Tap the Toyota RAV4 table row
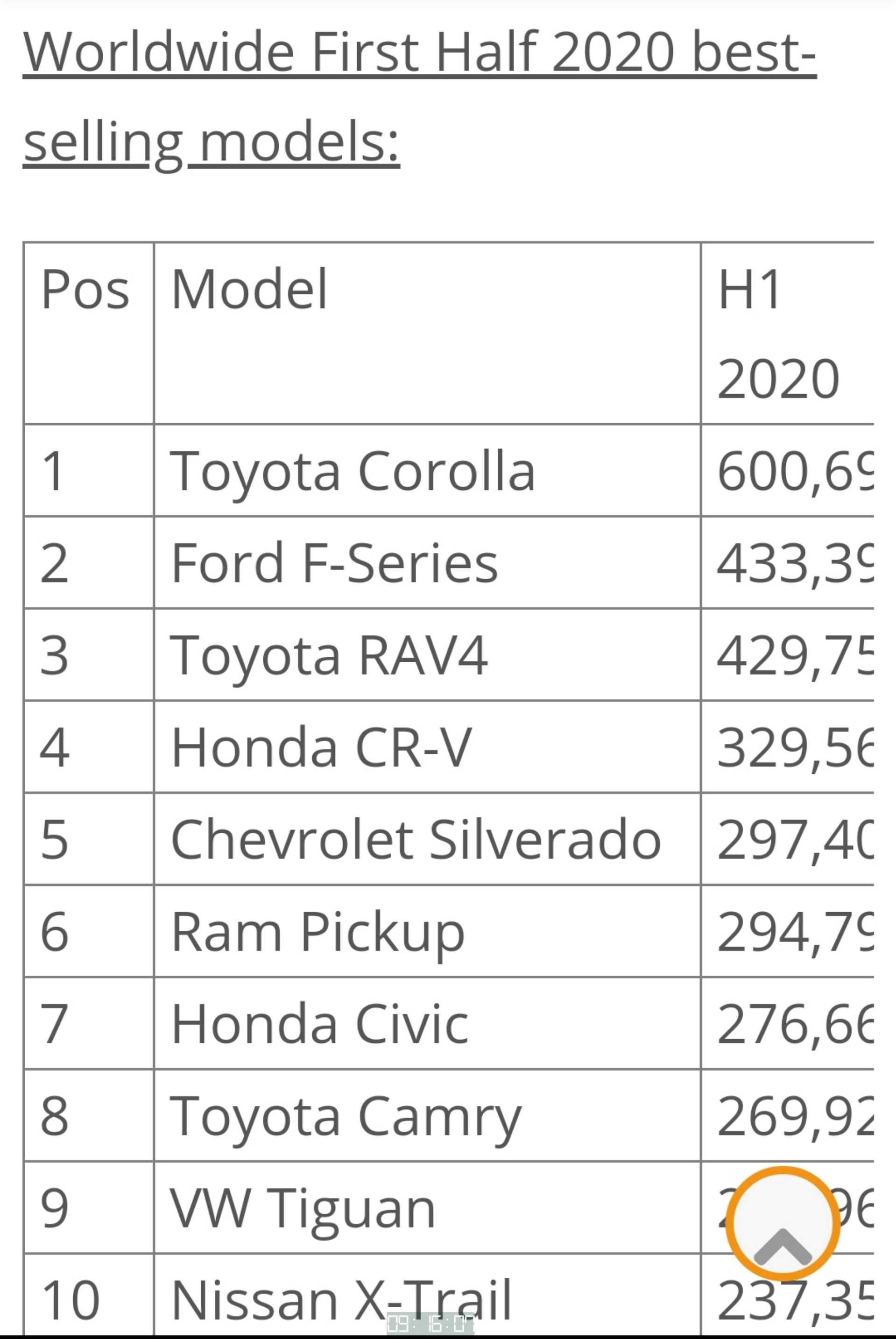This screenshot has width=896, height=1339. point(449,655)
